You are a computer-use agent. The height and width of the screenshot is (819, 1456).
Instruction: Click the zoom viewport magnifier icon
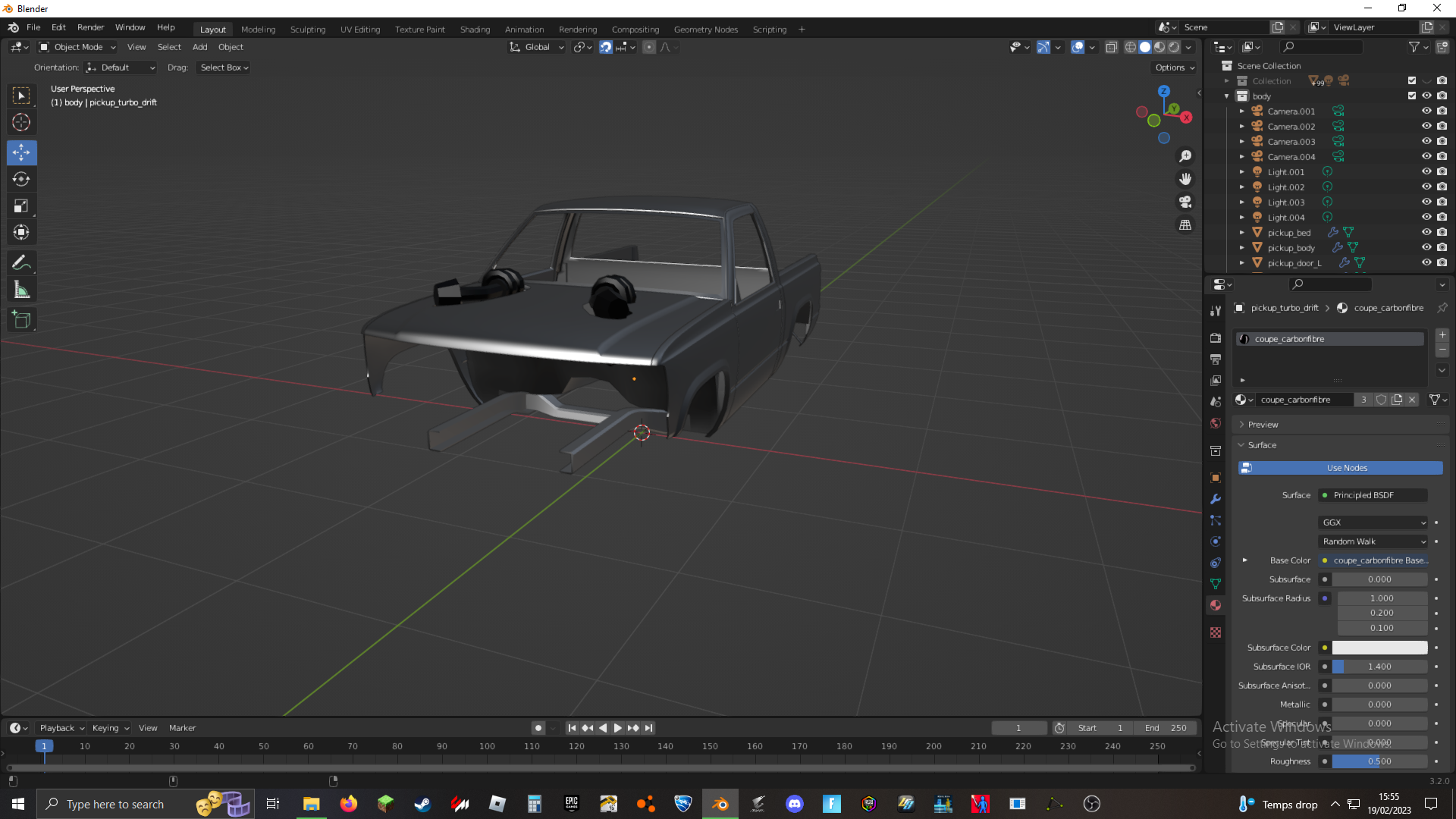[x=1185, y=156]
